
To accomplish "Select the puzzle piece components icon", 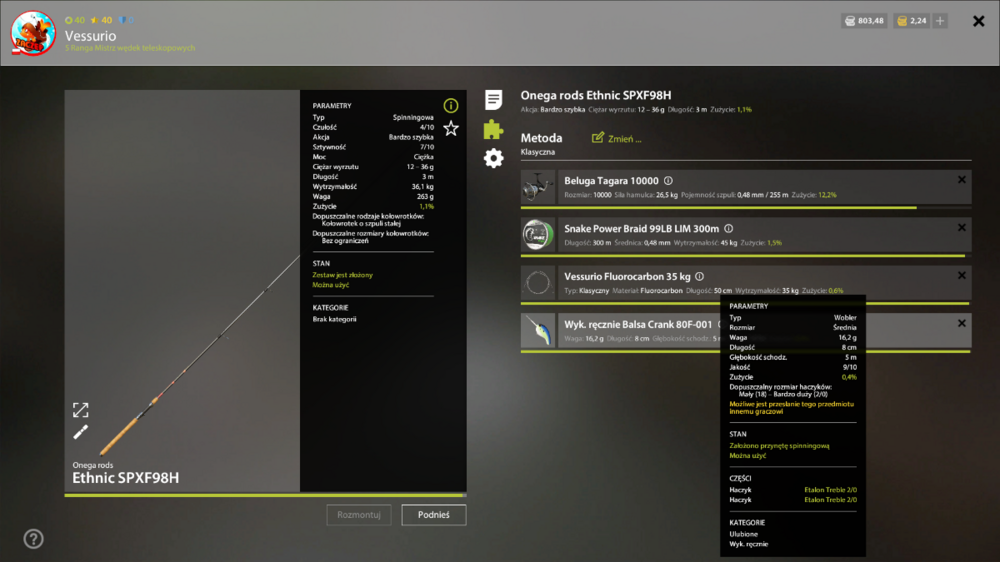I will point(493,129).
